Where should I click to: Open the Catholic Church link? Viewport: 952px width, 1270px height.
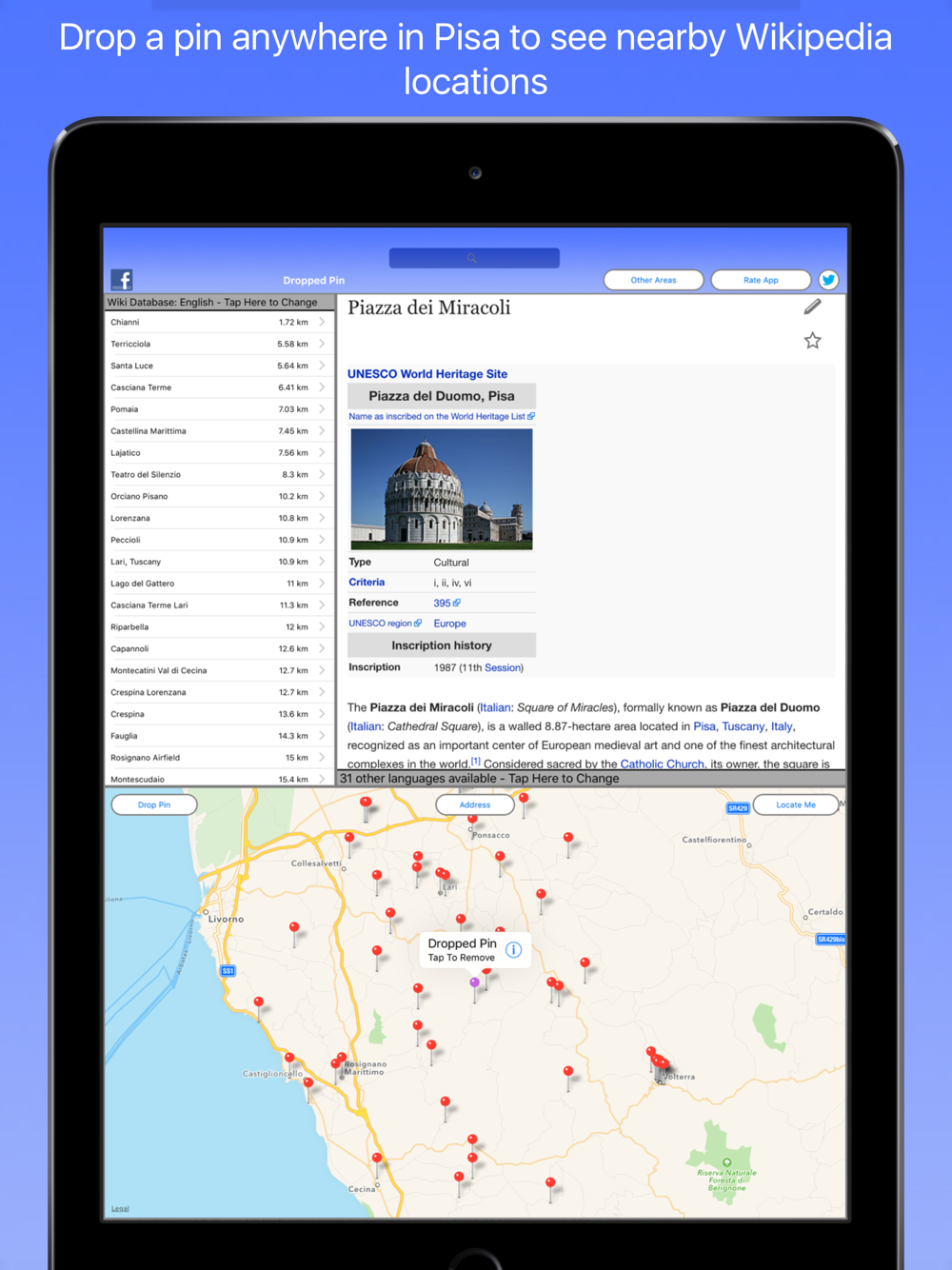tap(663, 764)
